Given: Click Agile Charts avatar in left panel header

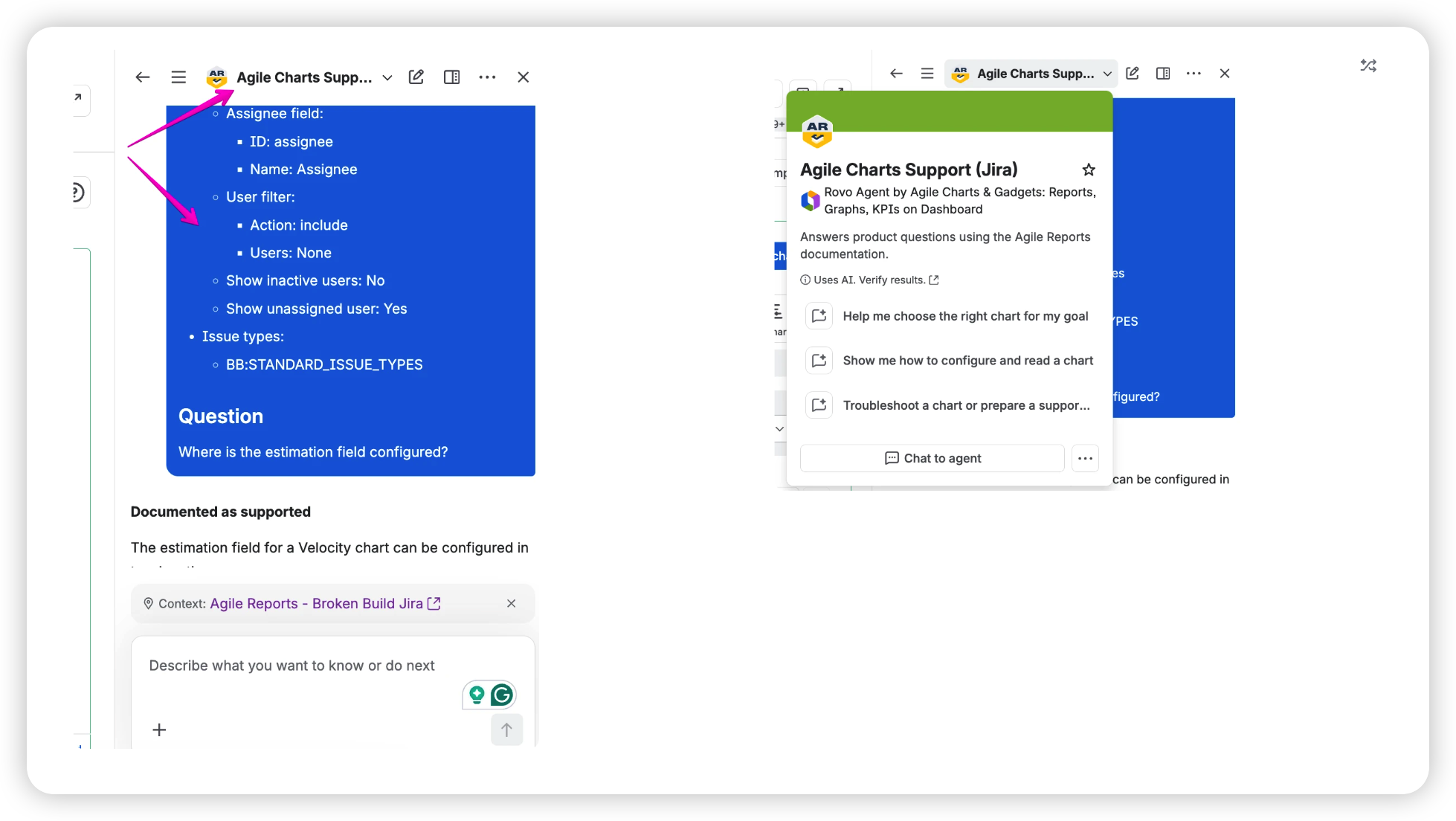Looking at the screenshot, I should 216,77.
